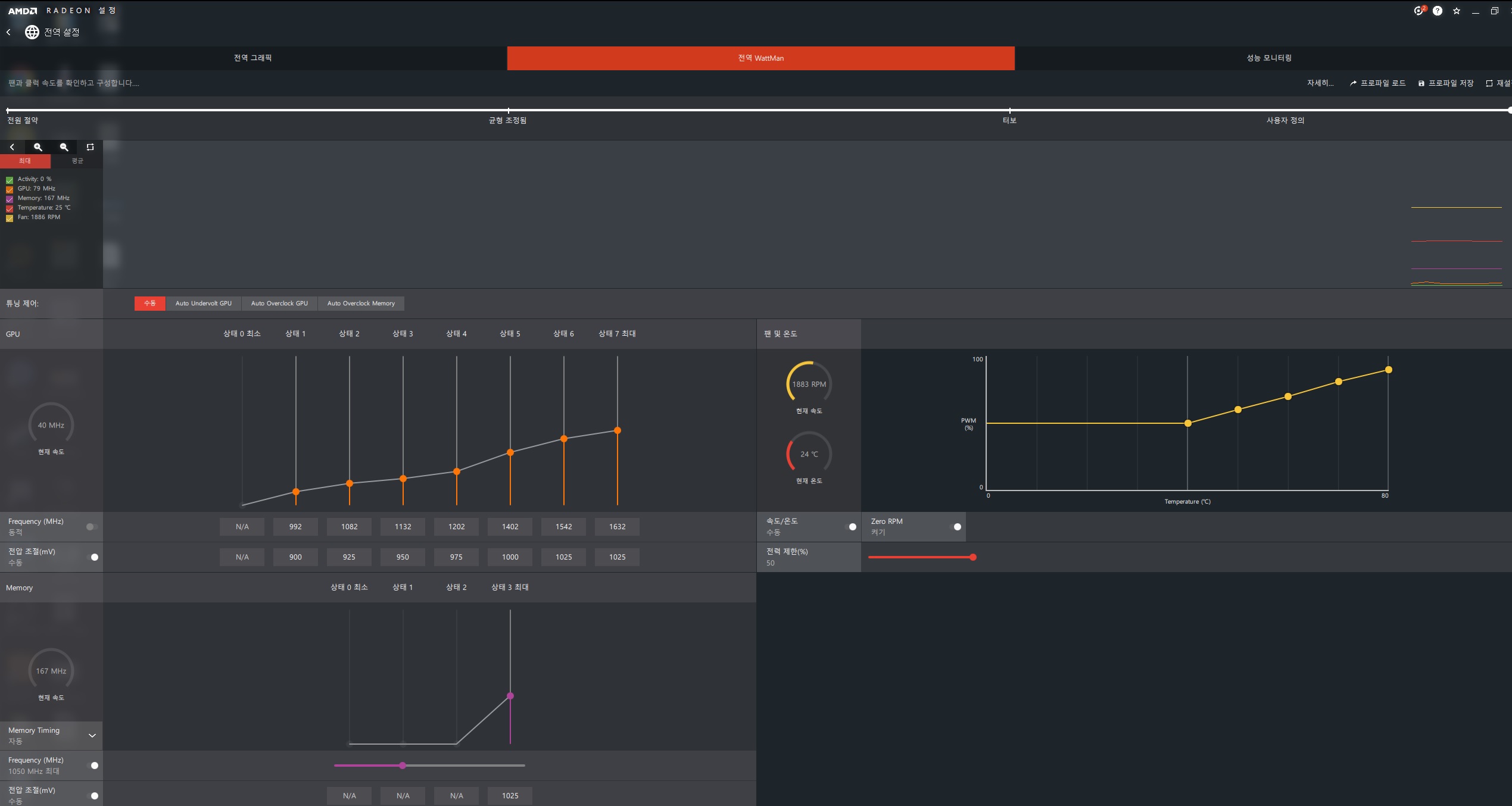Open the help question mark icon
Viewport: 1512px width, 806px height.
(1438, 11)
